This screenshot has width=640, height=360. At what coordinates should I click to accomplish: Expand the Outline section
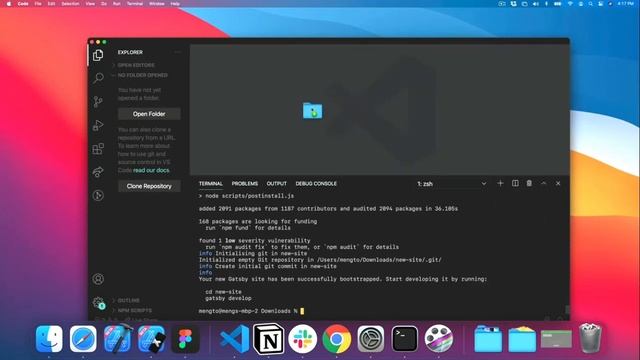coord(128,300)
